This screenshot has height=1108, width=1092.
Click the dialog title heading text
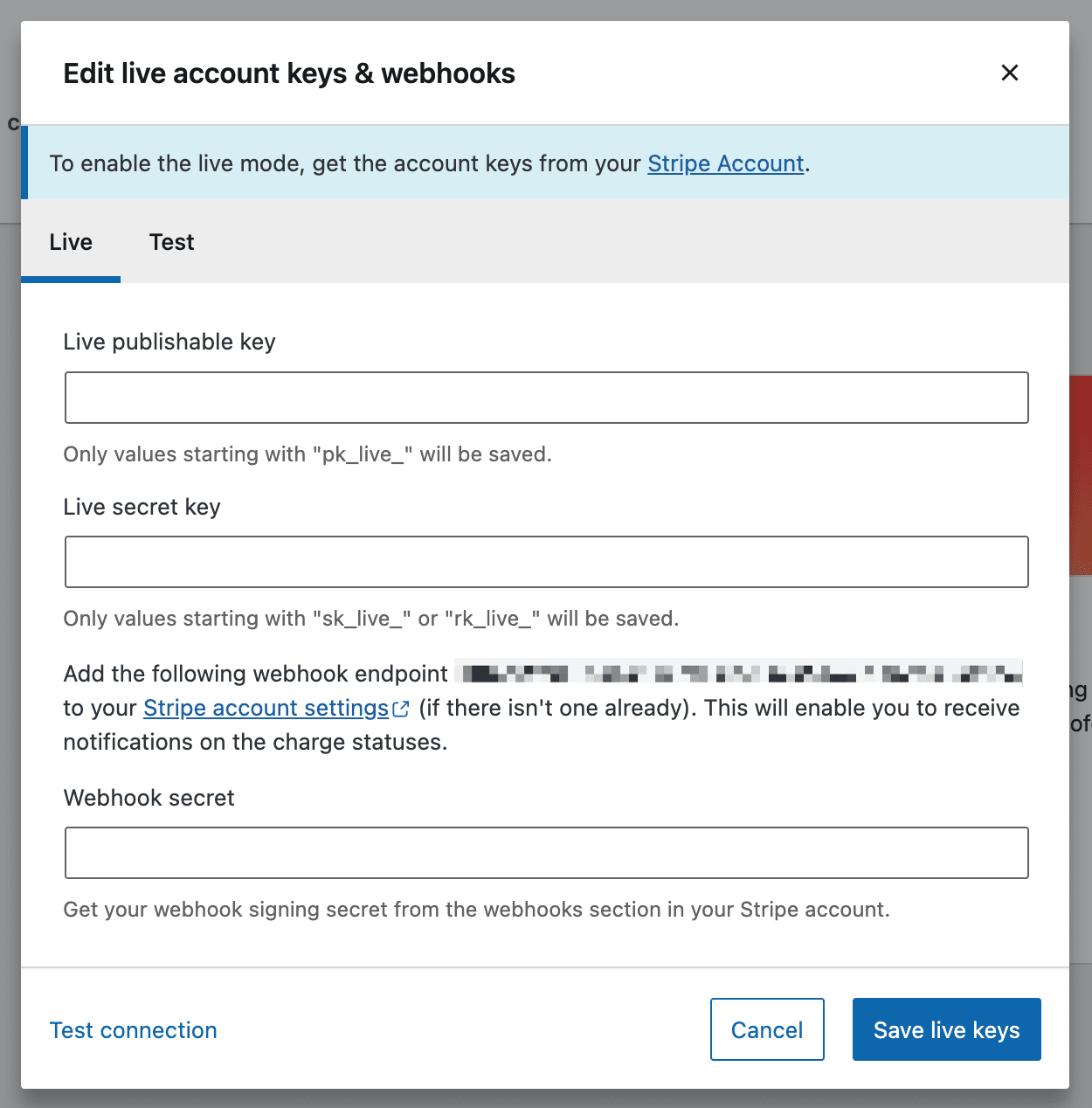(x=289, y=73)
